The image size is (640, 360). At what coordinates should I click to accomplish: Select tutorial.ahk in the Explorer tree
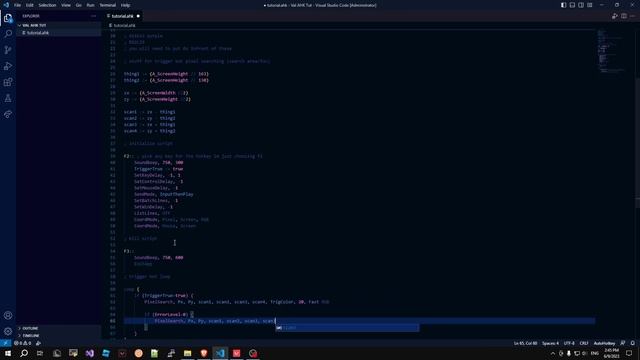pyautogui.click(x=59, y=33)
